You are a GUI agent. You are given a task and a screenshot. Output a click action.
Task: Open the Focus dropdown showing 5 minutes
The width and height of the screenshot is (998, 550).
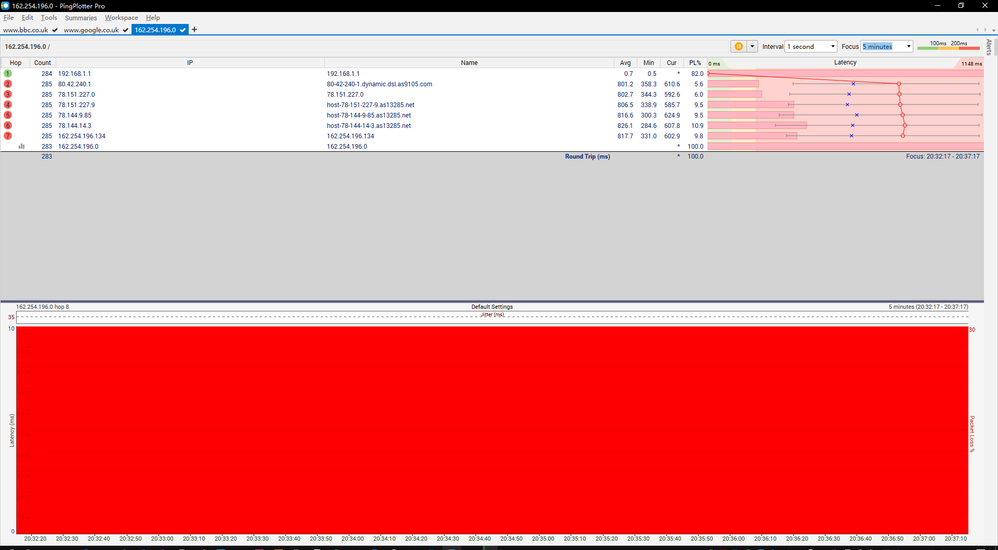point(887,46)
